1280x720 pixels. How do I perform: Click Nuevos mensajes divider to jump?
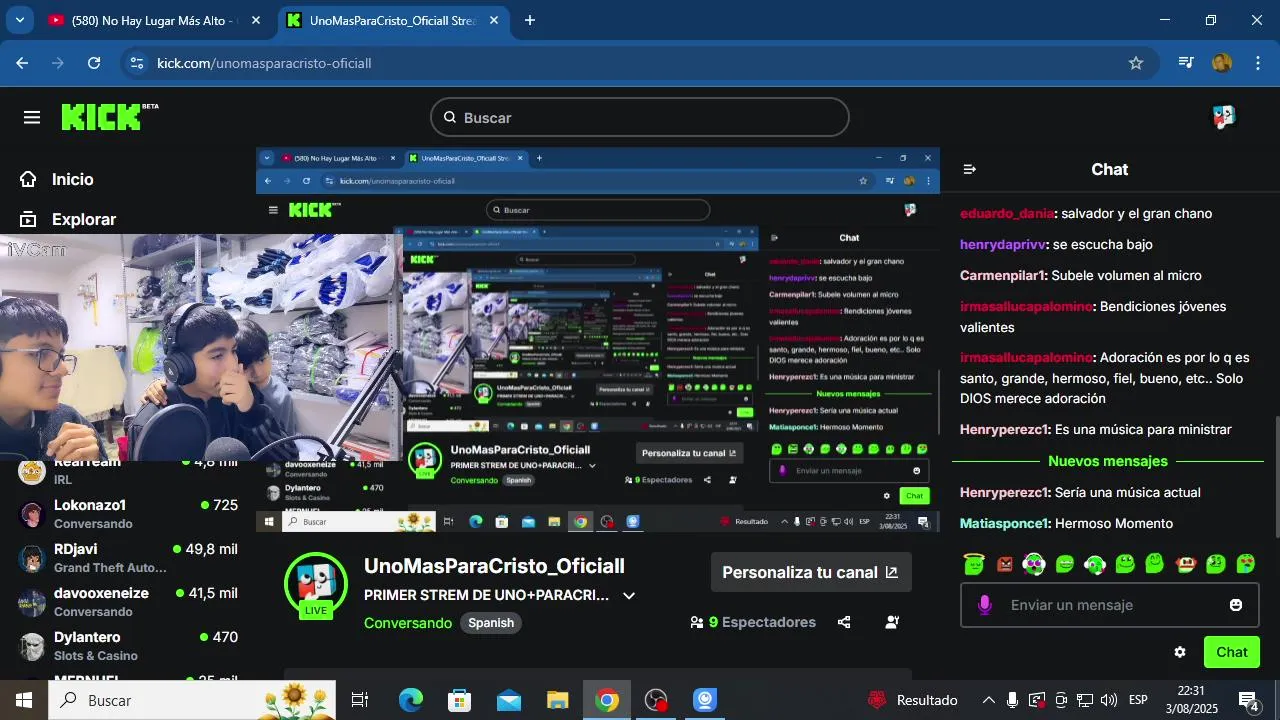[1108, 461]
